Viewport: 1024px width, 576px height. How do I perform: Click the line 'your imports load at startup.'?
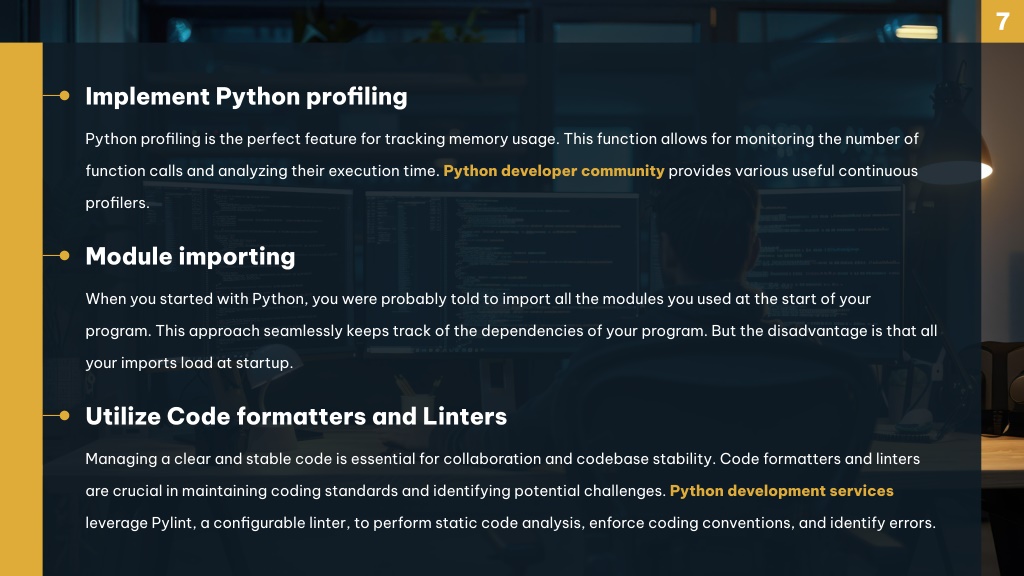point(189,363)
